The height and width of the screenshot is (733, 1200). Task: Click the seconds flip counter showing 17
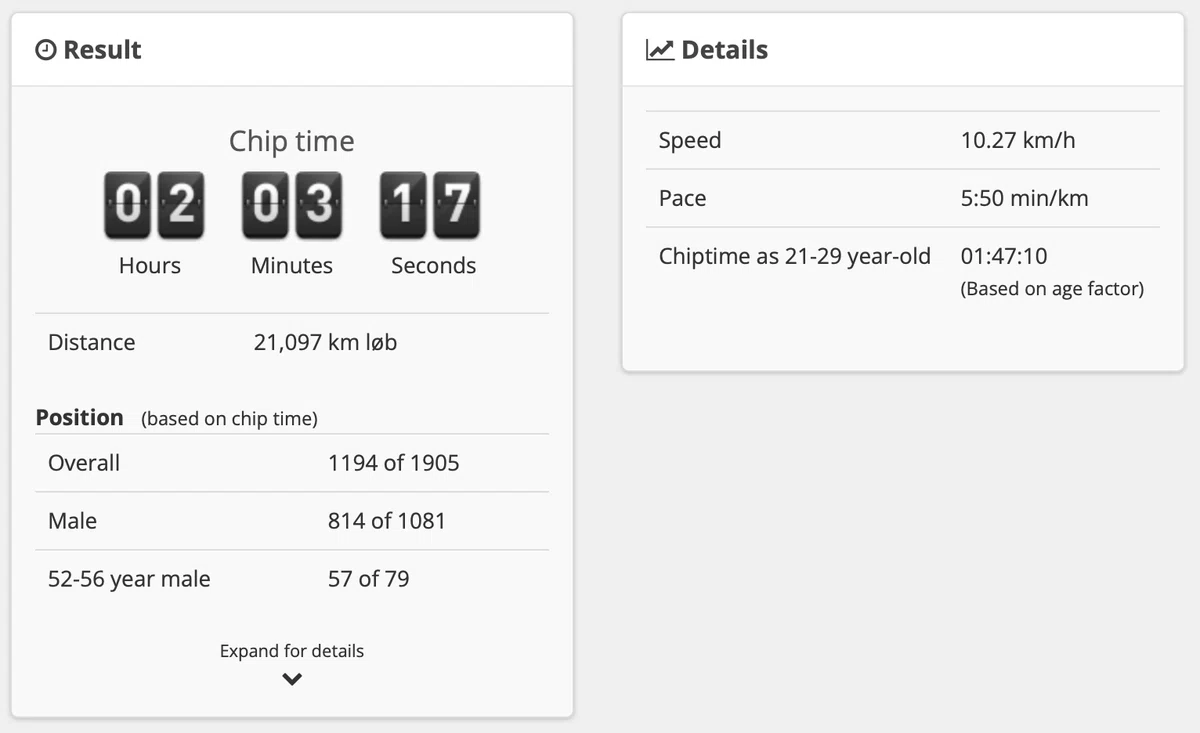430,205
